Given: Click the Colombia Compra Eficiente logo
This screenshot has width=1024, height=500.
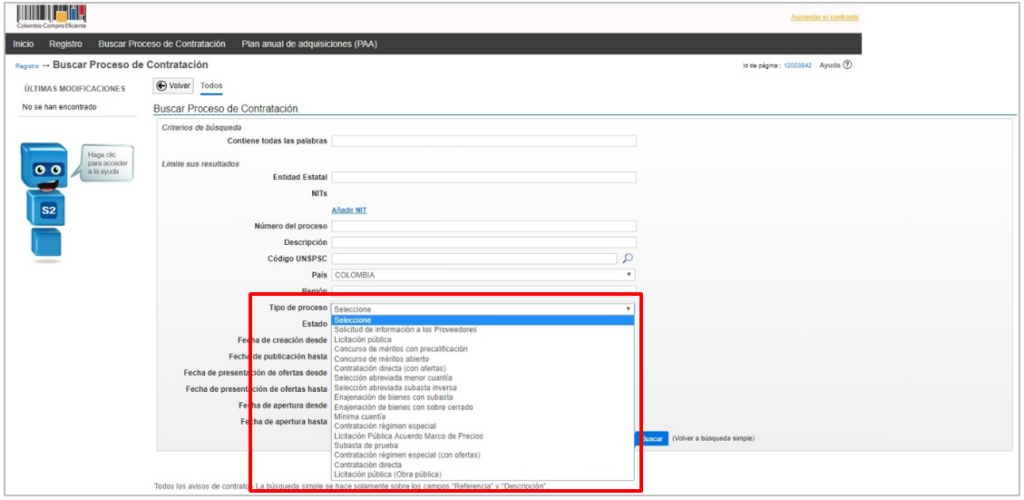Looking at the screenshot, I should point(50,15).
